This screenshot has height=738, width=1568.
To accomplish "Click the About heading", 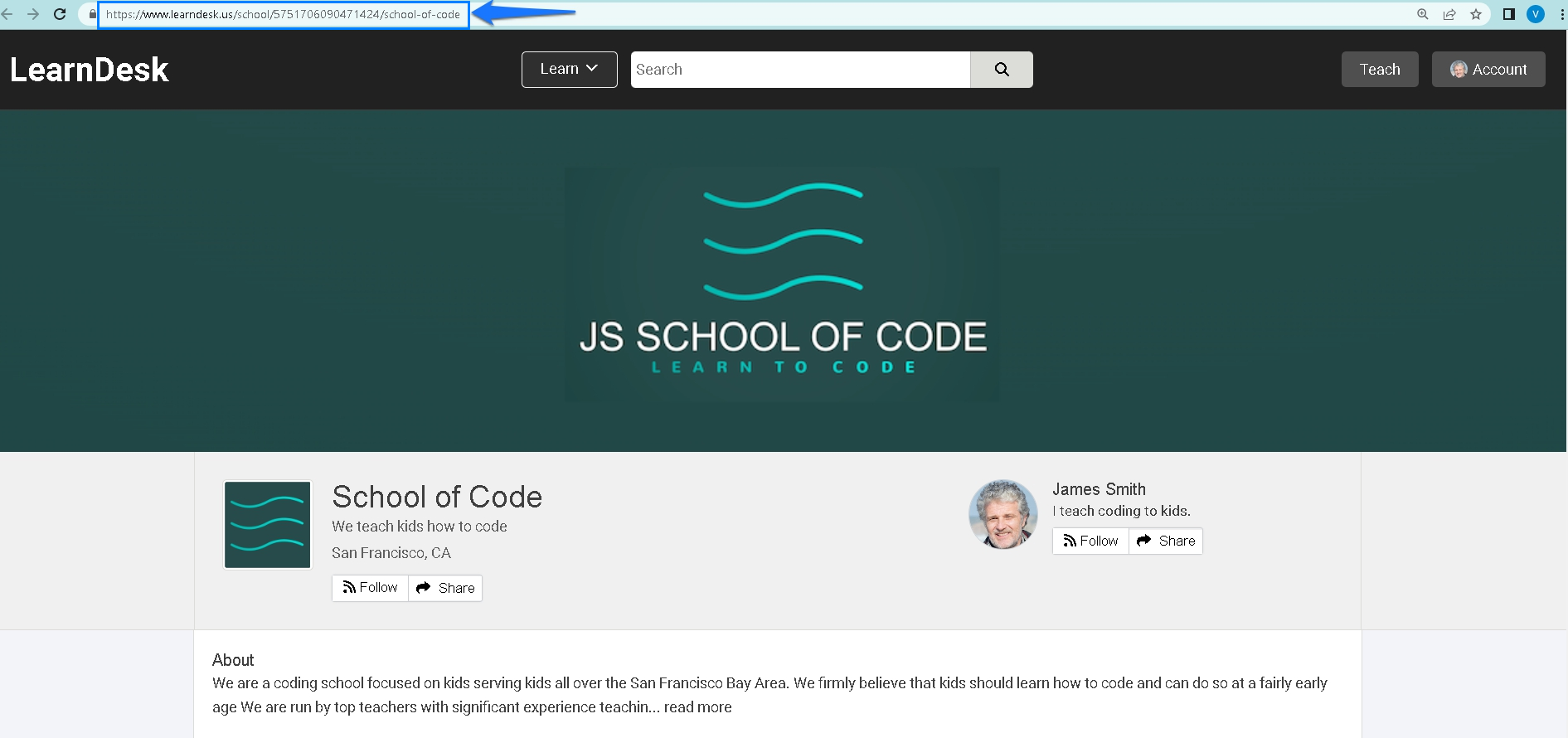I will tap(233, 660).
